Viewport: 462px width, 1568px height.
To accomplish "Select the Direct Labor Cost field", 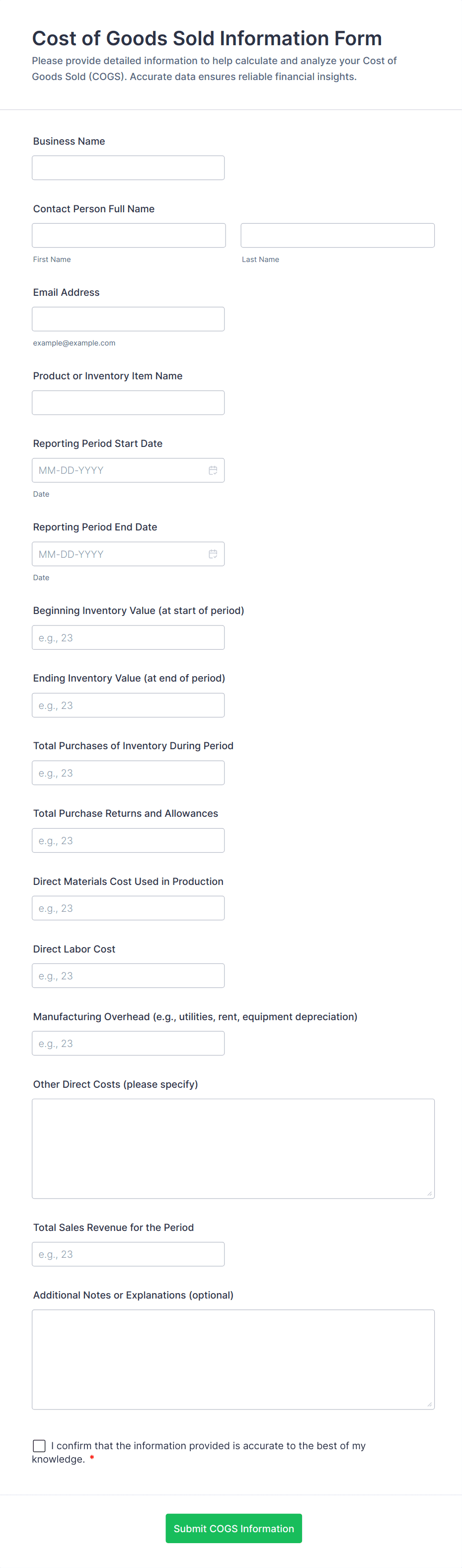I will (x=128, y=975).
